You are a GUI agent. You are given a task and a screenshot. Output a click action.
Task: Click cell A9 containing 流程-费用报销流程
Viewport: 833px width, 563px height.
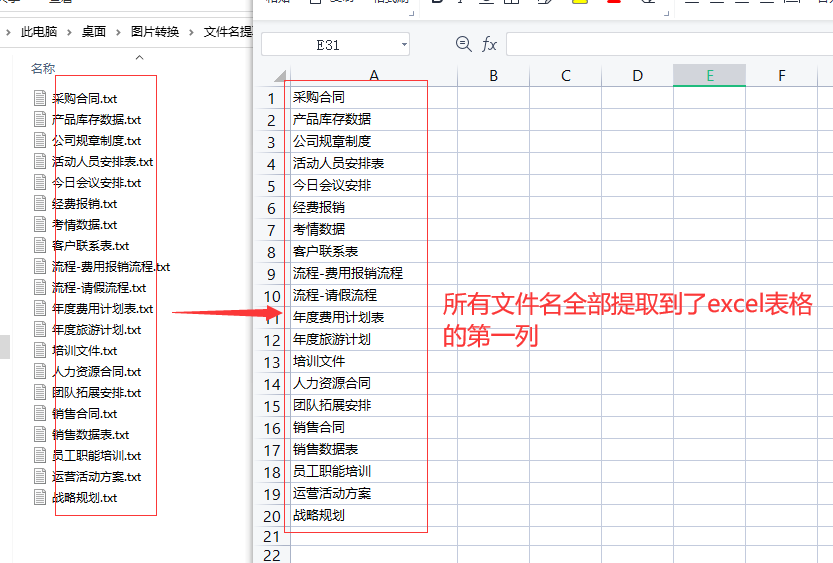click(374, 274)
